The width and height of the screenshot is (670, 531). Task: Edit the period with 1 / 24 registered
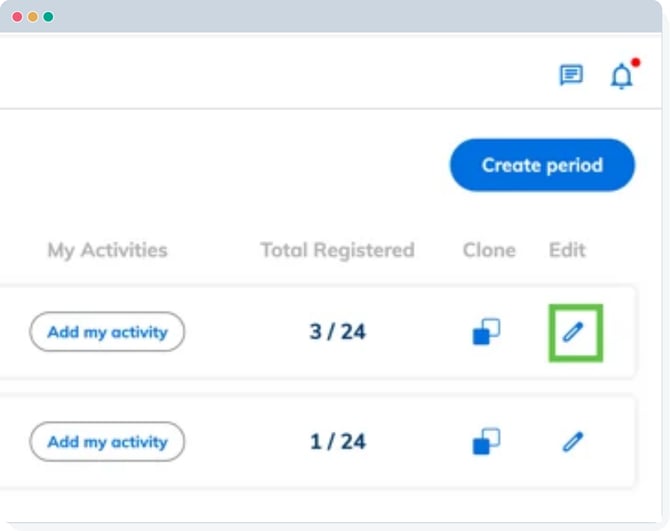click(x=573, y=441)
